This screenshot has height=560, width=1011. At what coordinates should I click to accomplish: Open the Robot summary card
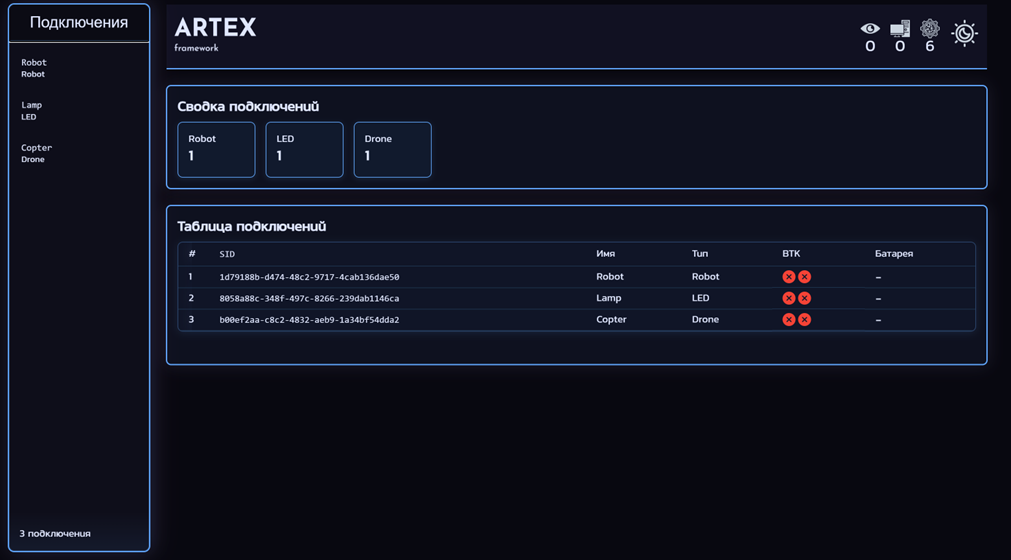216,149
